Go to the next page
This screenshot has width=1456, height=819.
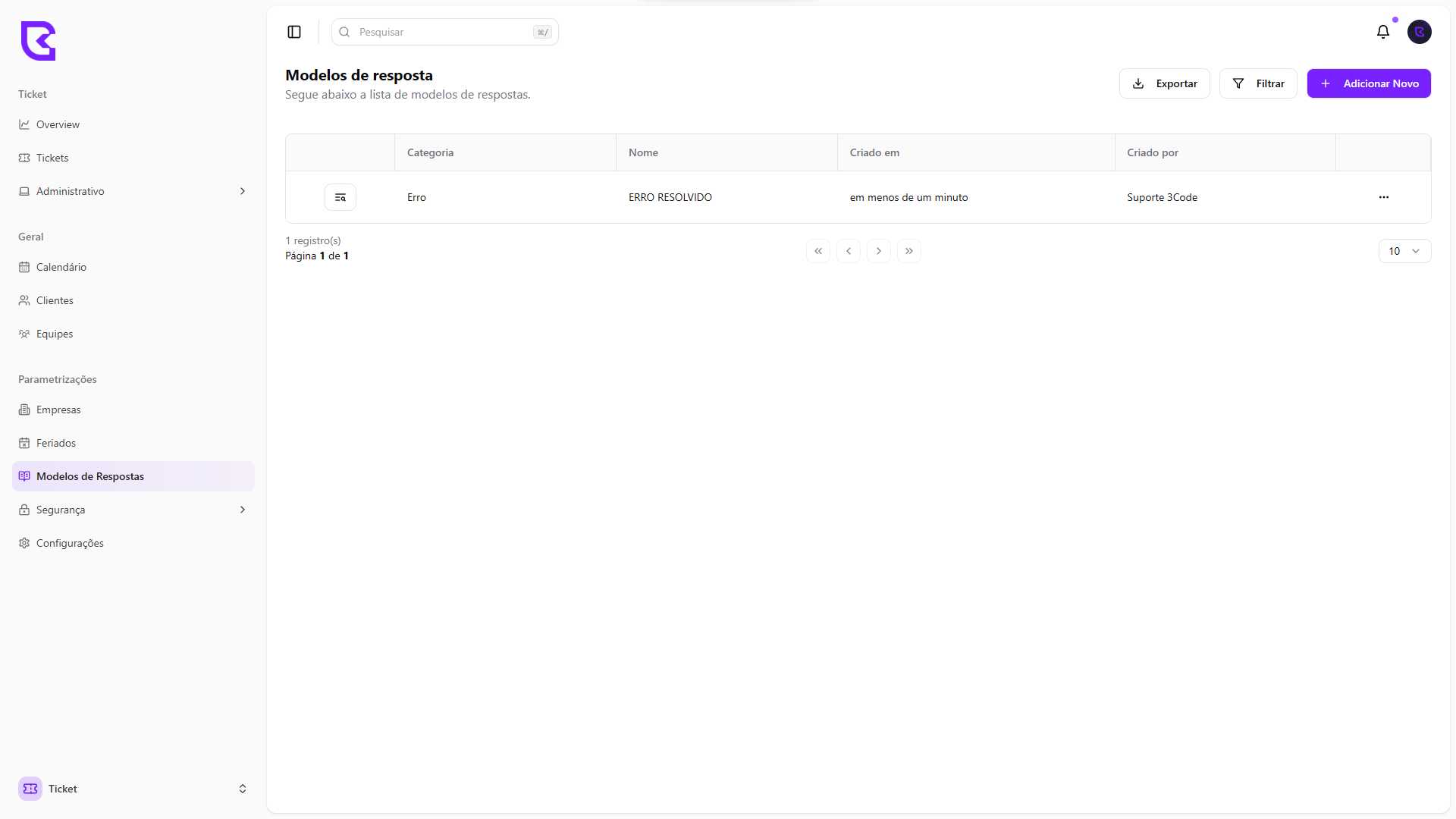[x=879, y=251]
